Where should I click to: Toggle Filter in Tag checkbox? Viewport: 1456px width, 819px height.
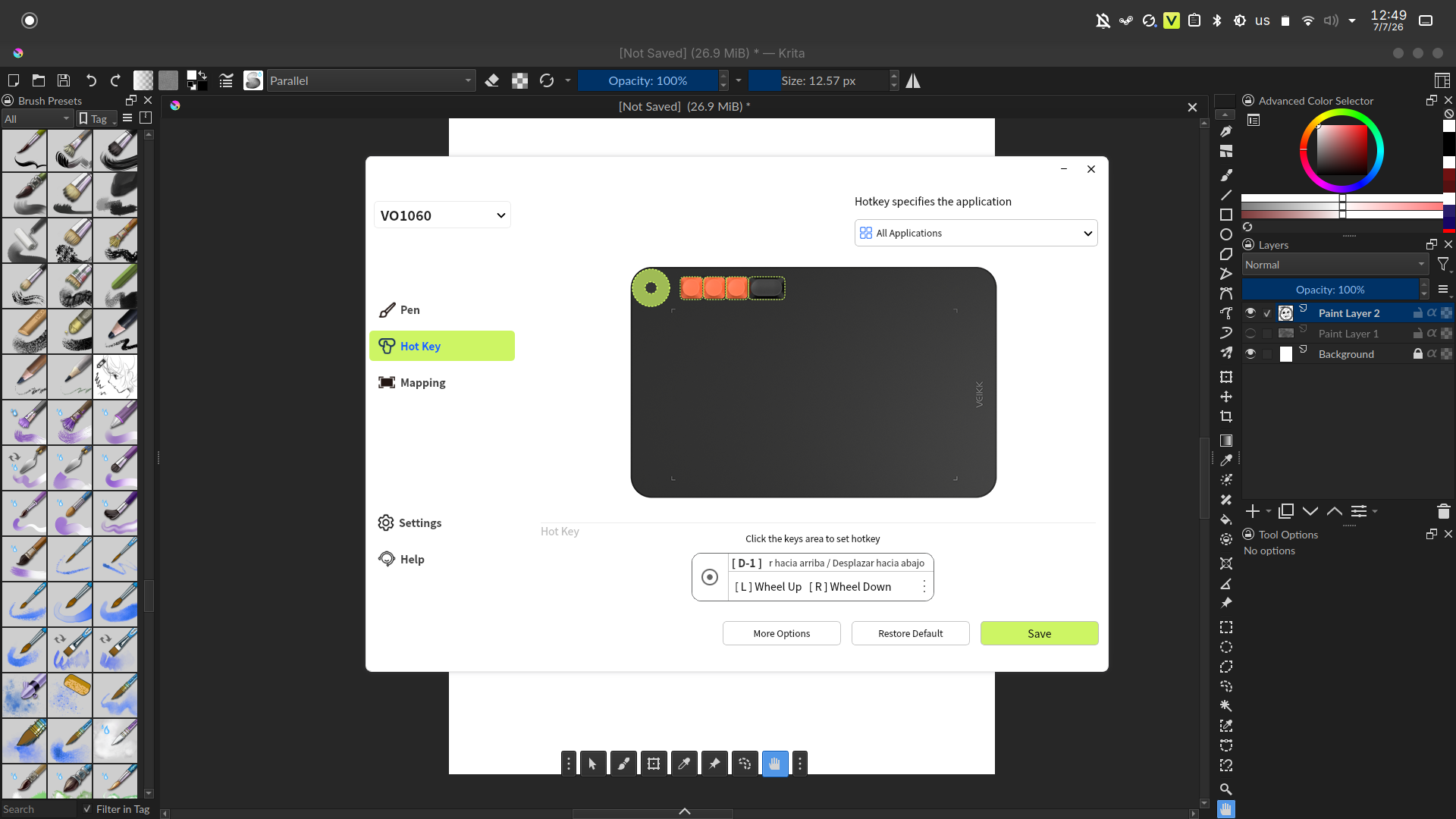click(x=87, y=809)
